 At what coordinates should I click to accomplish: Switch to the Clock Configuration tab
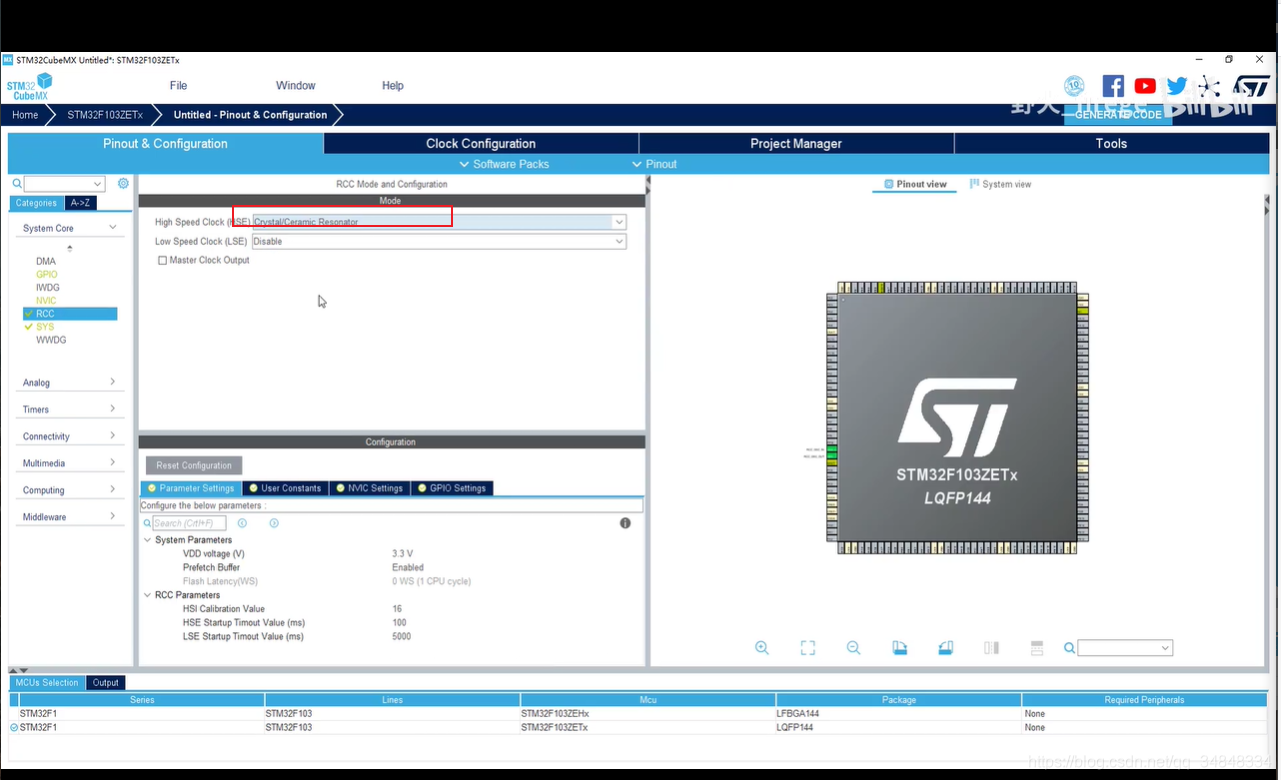[481, 144]
